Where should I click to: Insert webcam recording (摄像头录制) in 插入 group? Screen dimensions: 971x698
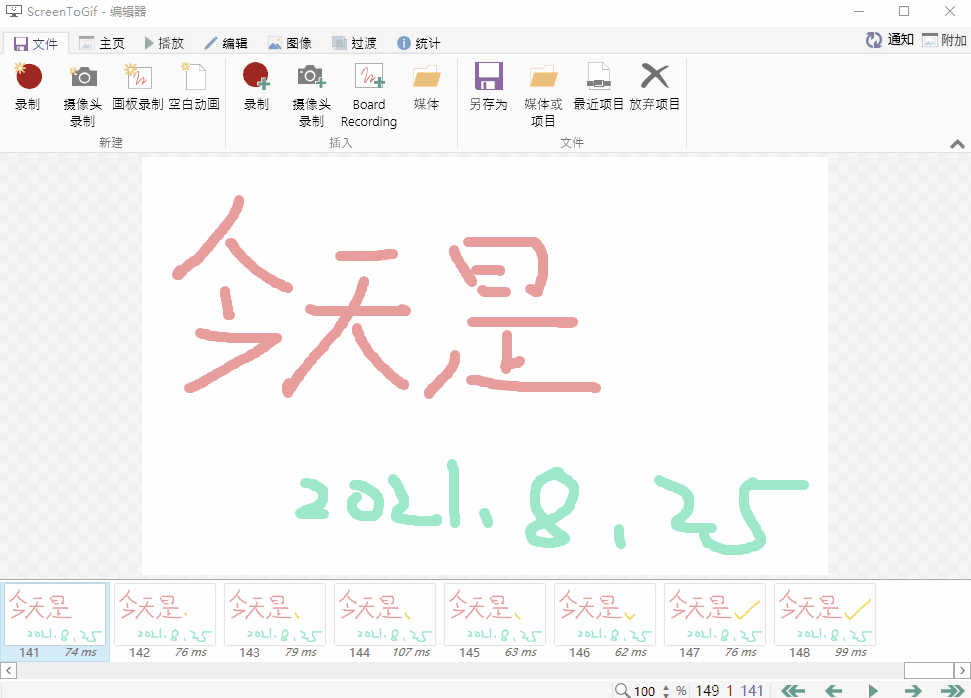click(311, 95)
